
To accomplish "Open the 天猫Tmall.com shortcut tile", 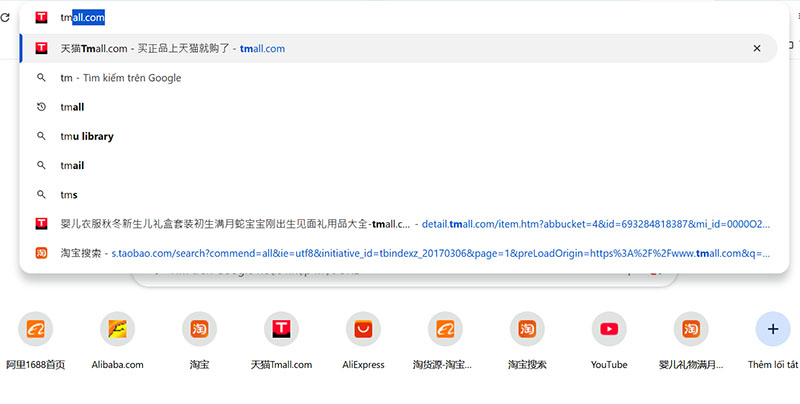I will (281, 328).
